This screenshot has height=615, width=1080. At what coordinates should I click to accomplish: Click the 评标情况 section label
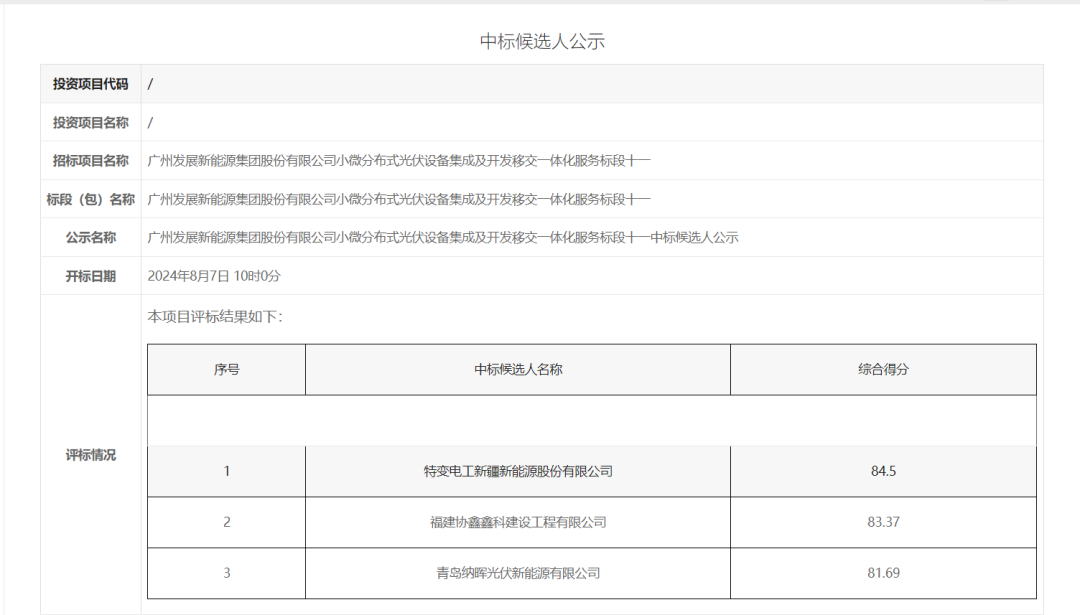click(x=90, y=455)
